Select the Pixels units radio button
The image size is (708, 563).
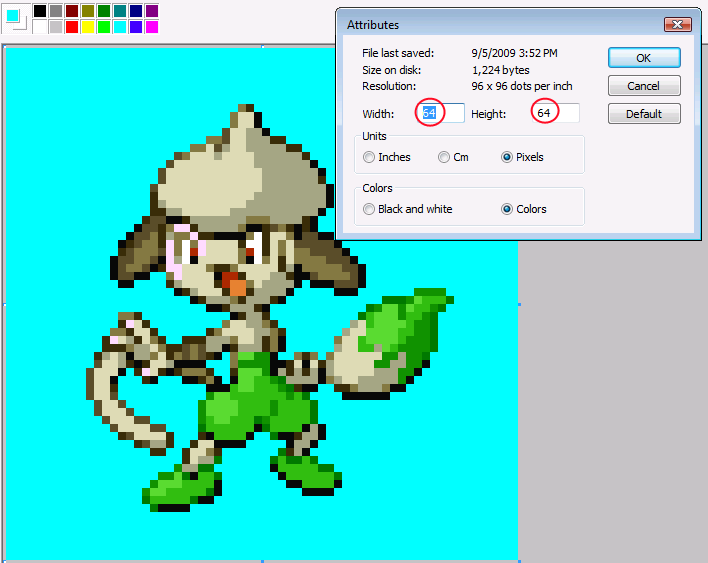point(507,157)
